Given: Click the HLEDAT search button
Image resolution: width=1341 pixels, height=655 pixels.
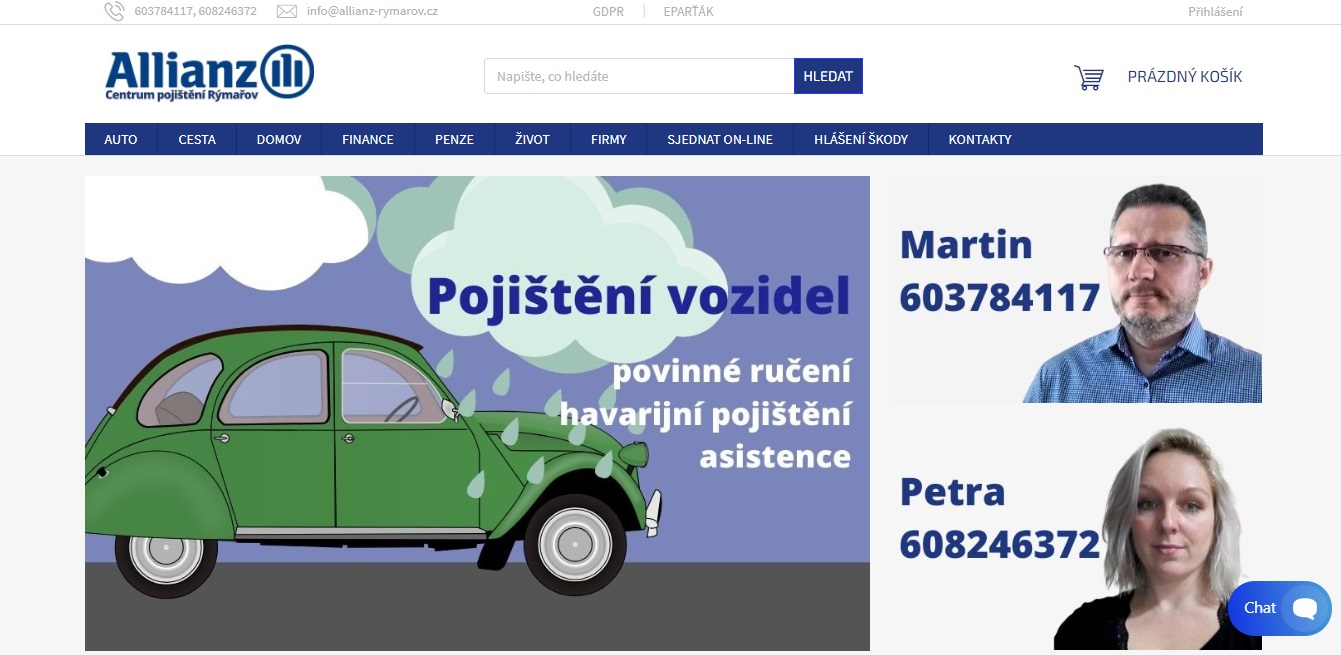Looking at the screenshot, I should [828, 76].
